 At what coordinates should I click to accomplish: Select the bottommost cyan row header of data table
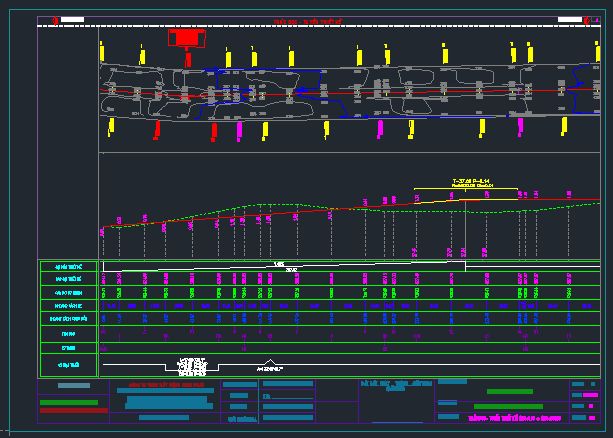point(69,365)
